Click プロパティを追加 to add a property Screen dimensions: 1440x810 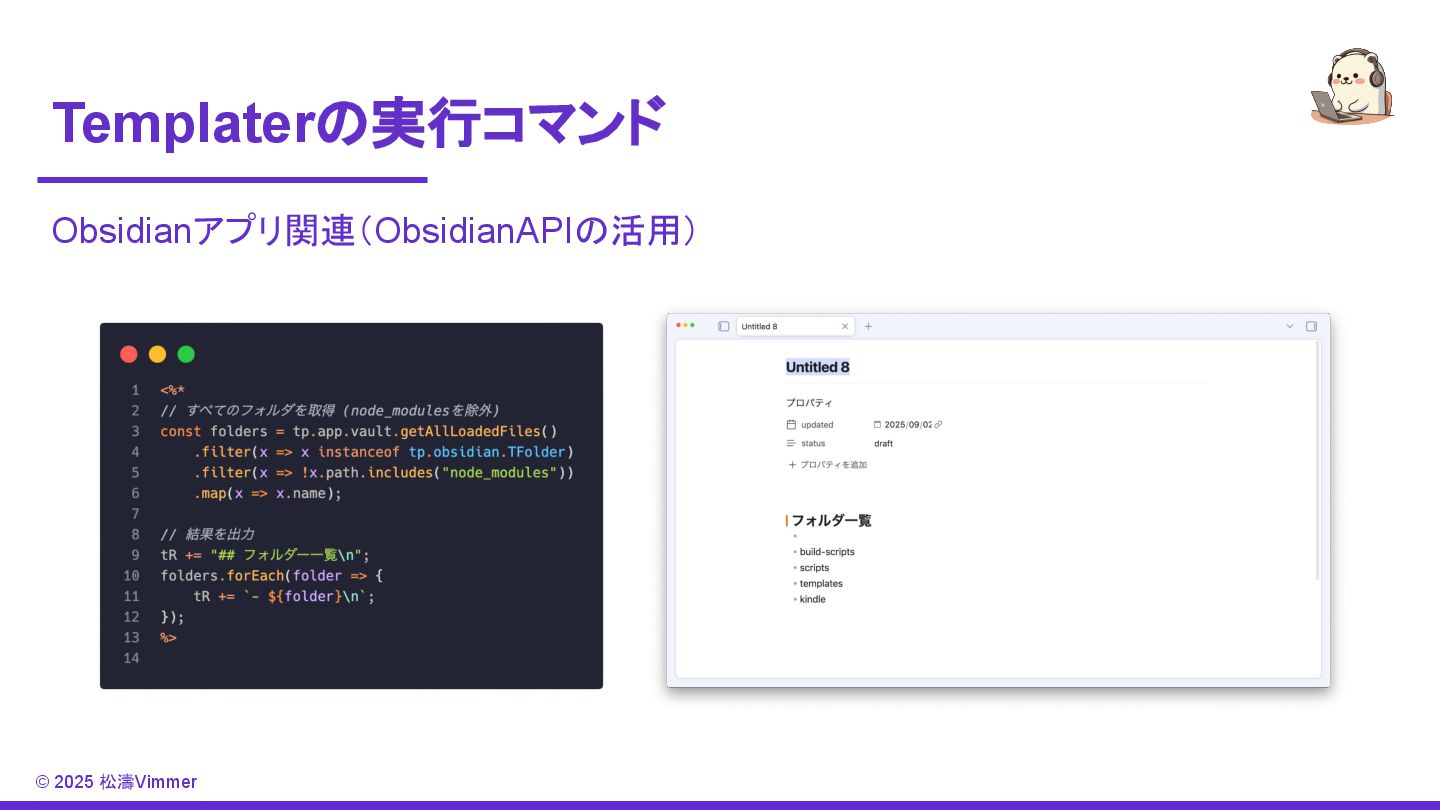[x=827, y=464]
